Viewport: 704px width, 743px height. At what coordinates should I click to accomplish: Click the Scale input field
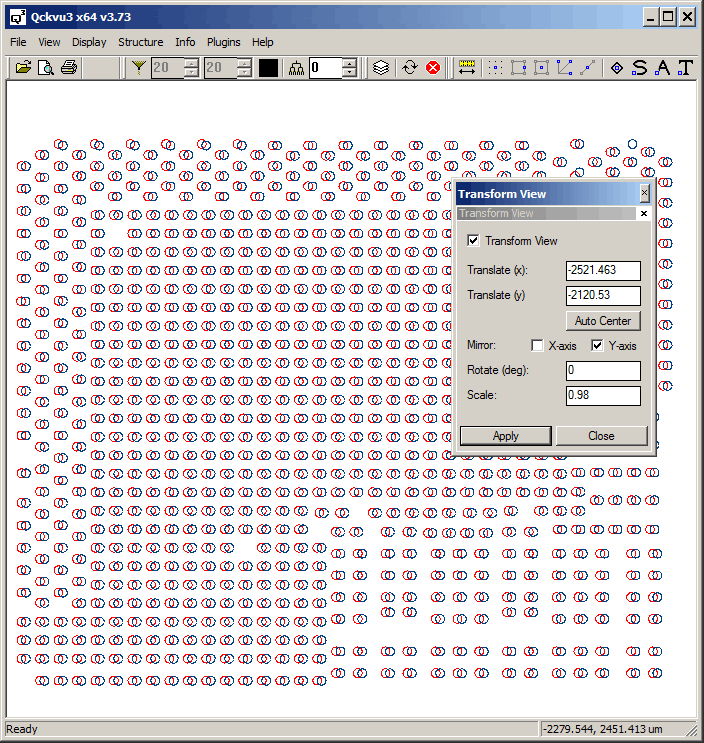pyautogui.click(x=603, y=396)
